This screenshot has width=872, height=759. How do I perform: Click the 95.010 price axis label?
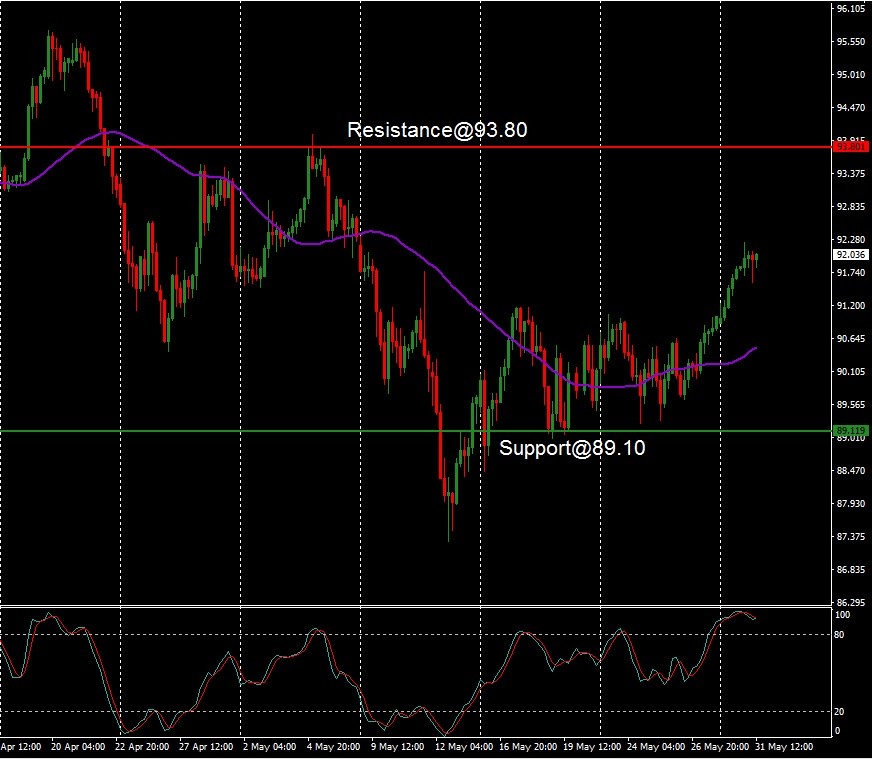851,75
